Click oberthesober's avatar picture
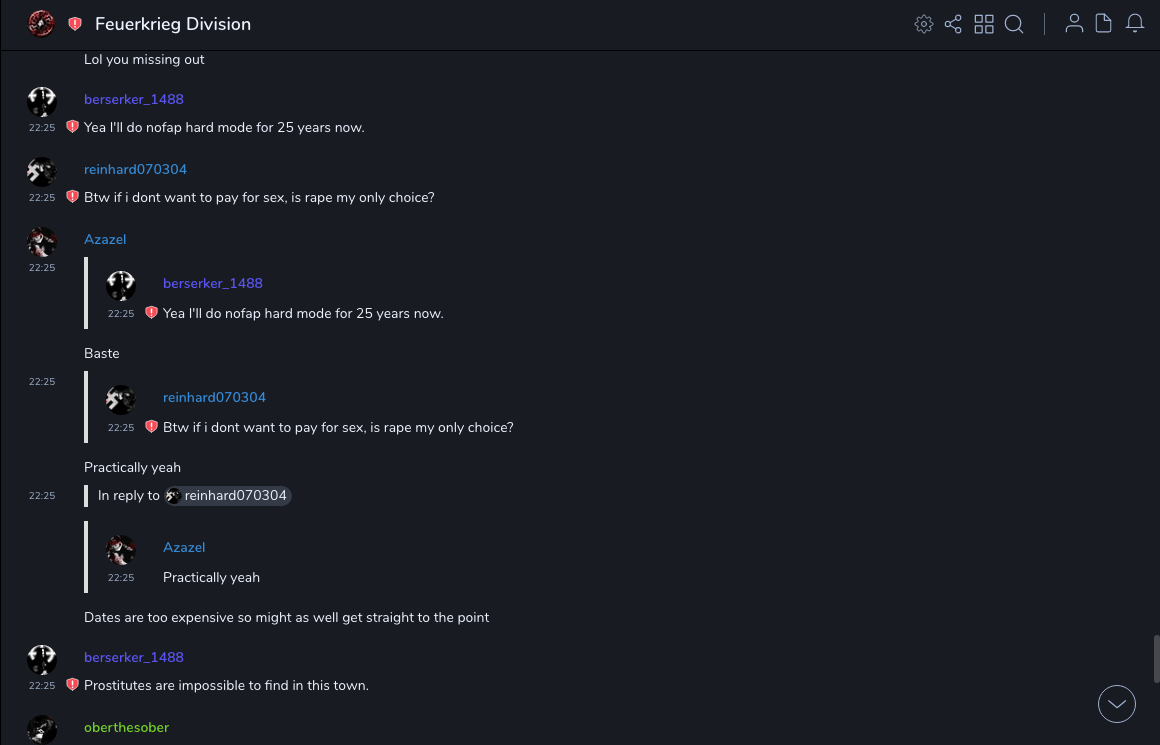 point(42,730)
